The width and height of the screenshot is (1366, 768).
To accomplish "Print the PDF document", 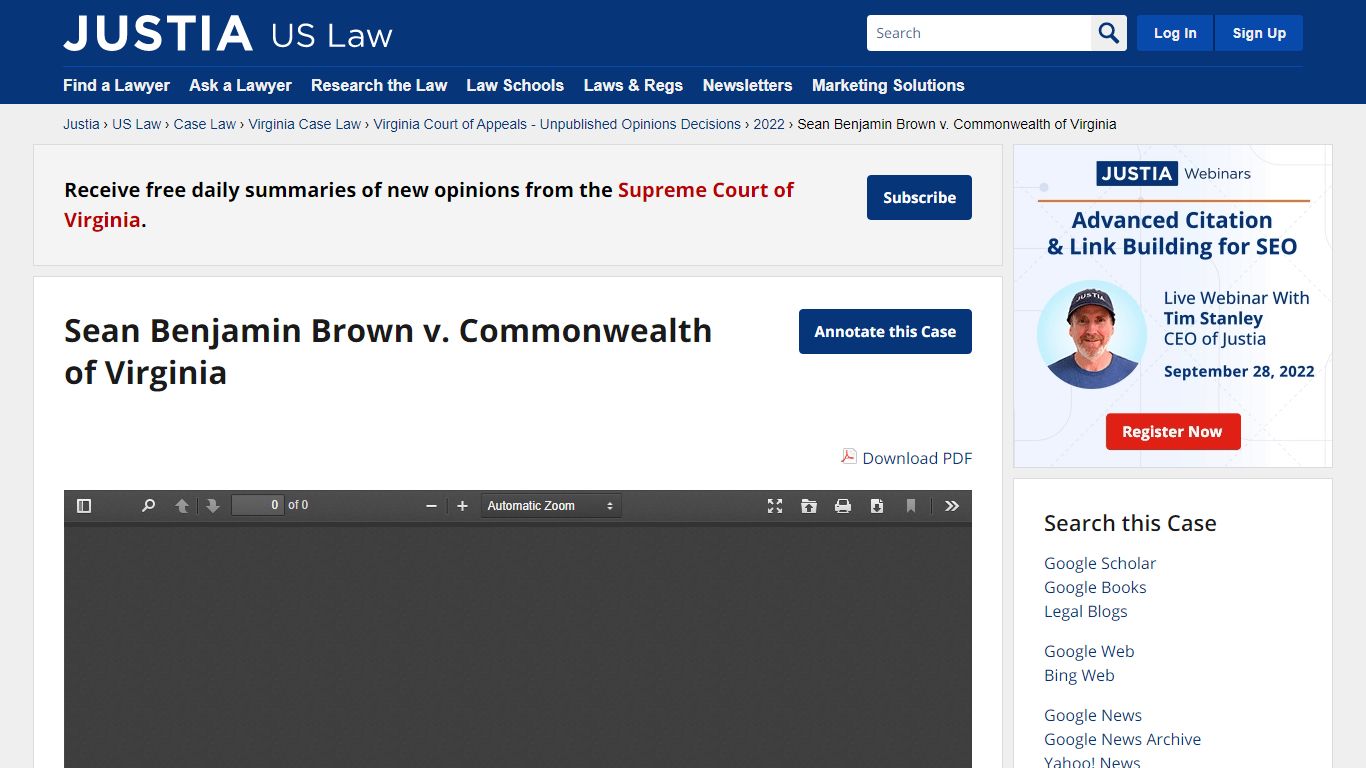I will click(843, 506).
